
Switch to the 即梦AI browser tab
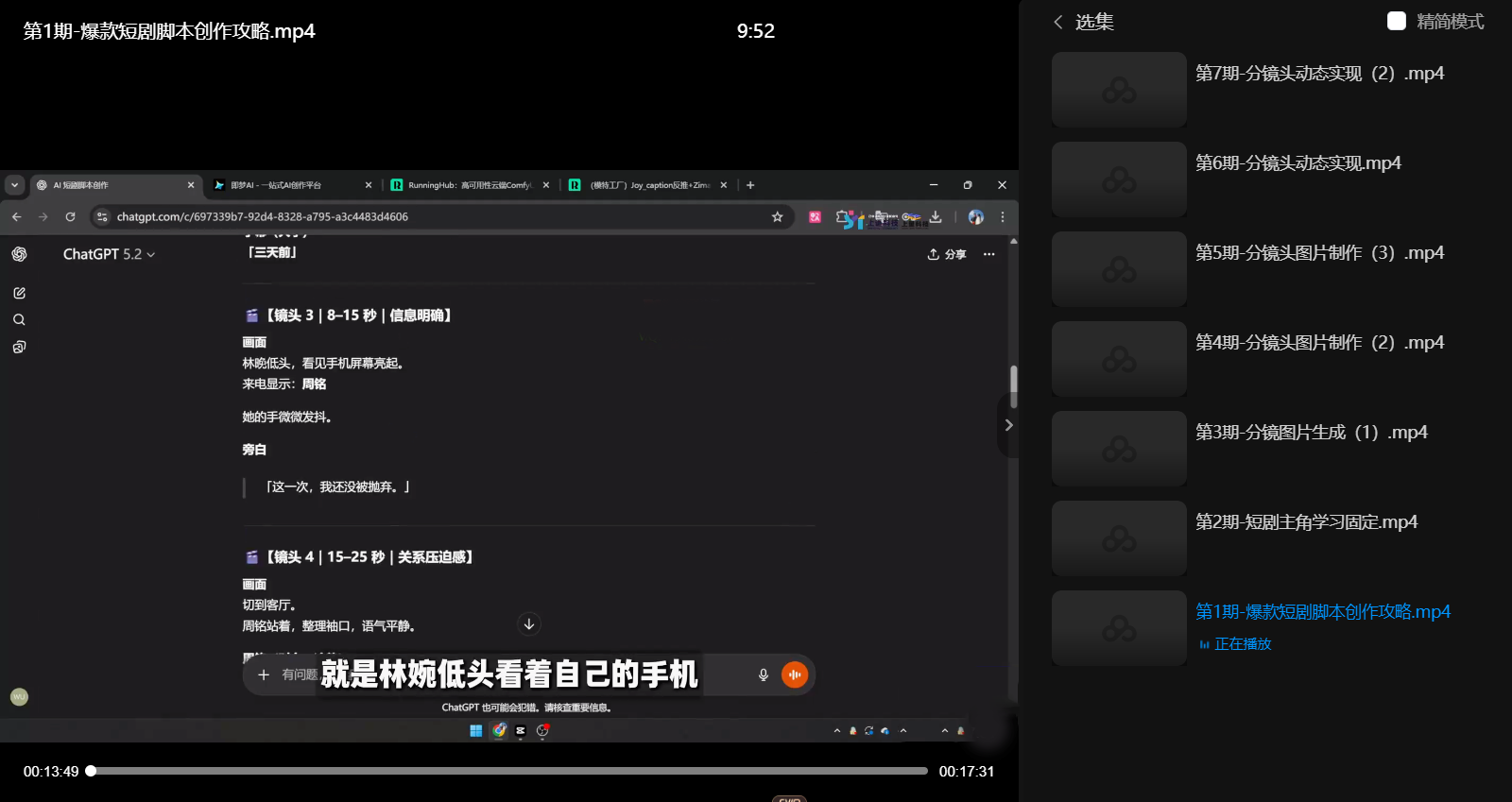pos(283,185)
